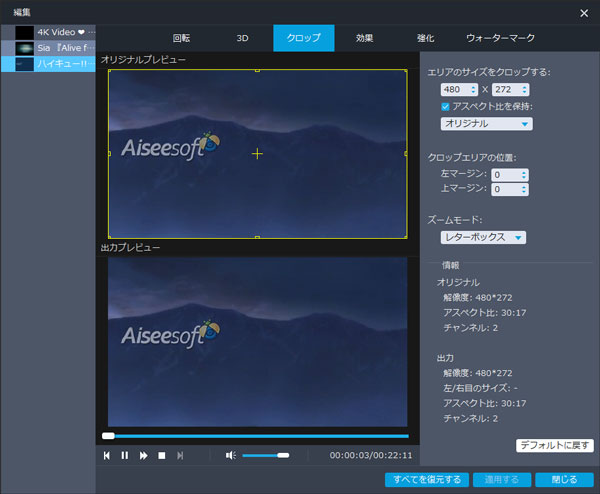The image size is (600, 494).
Task: Click デフォルトに戻す button
Action: pyautogui.click(x=555, y=445)
